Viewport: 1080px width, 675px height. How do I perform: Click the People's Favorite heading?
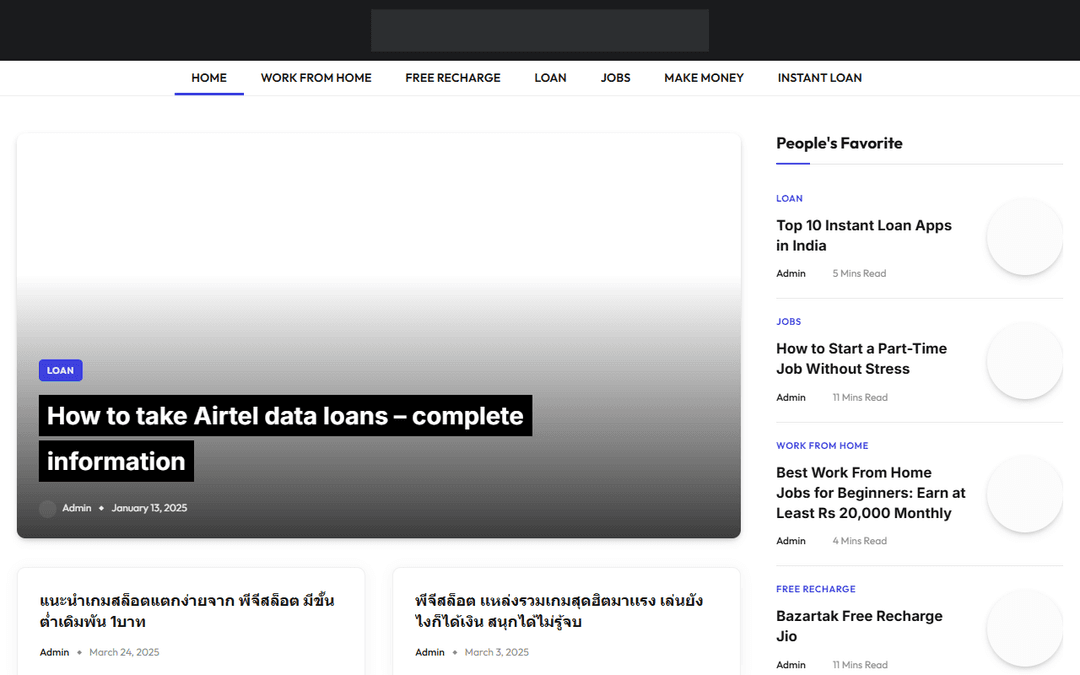coord(839,143)
